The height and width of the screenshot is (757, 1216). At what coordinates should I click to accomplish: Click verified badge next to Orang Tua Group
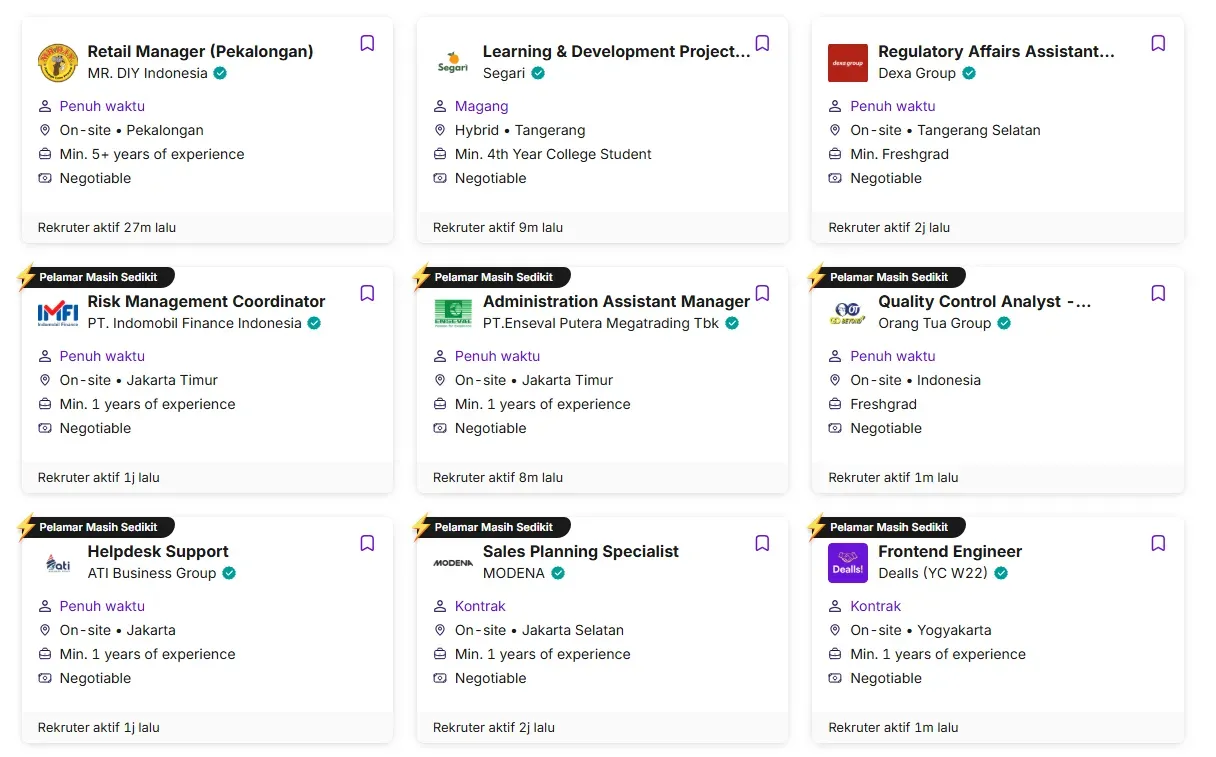pos(1004,323)
